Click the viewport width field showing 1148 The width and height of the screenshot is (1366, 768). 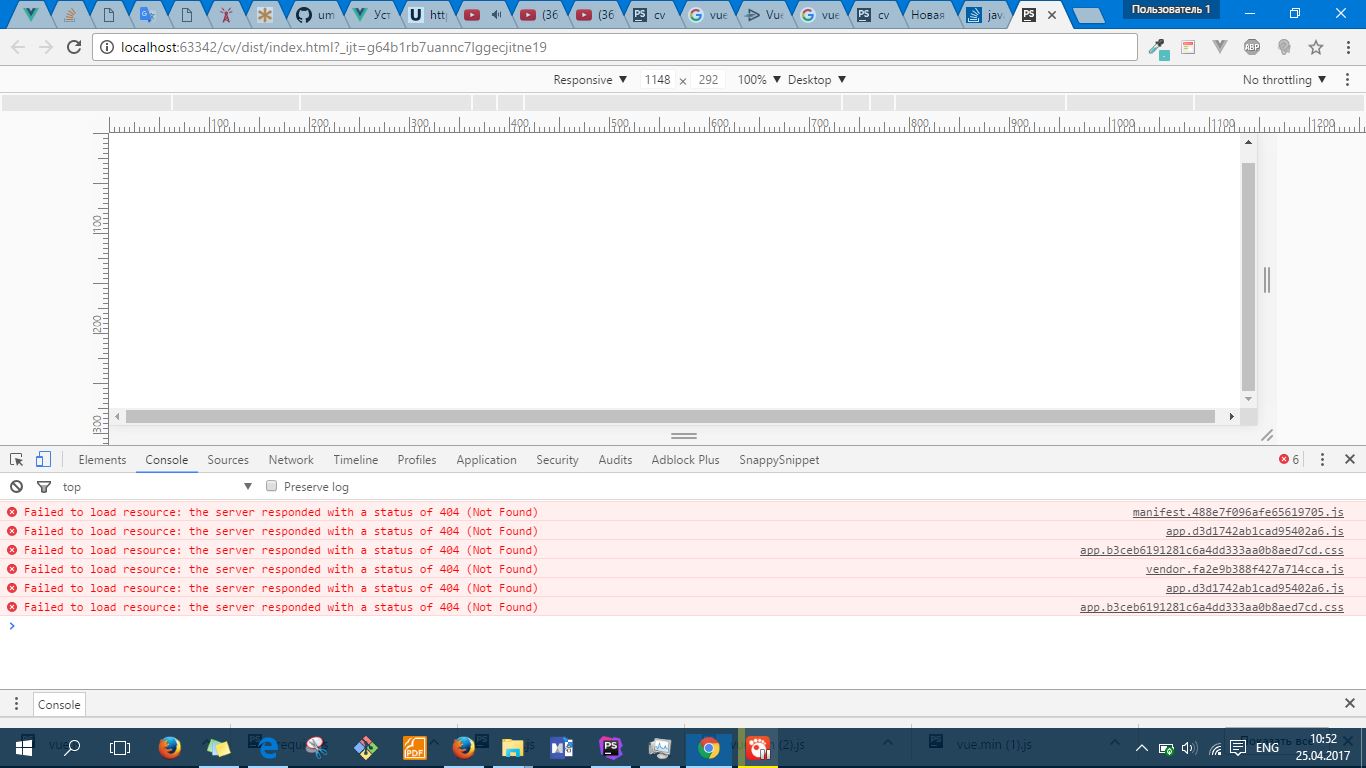[x=657, y=79]
